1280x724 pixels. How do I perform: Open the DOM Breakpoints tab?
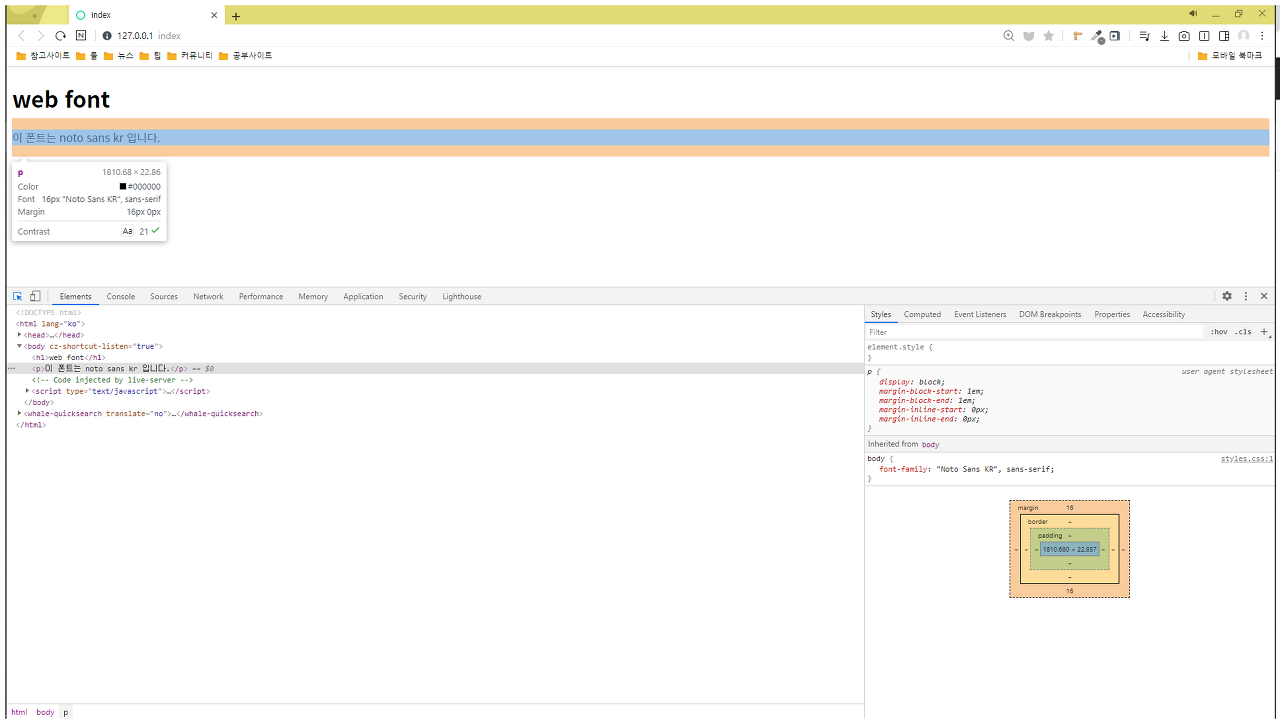click(x=1050, y=314)
